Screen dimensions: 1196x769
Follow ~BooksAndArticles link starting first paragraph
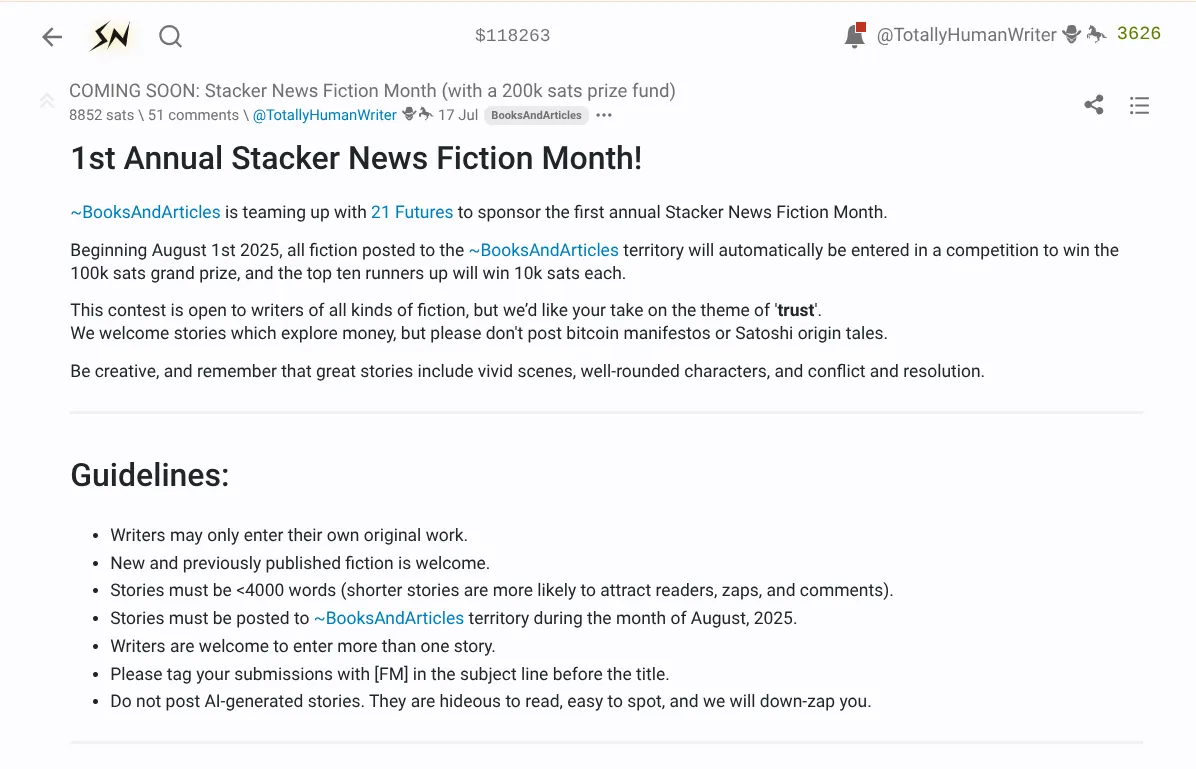146,212
